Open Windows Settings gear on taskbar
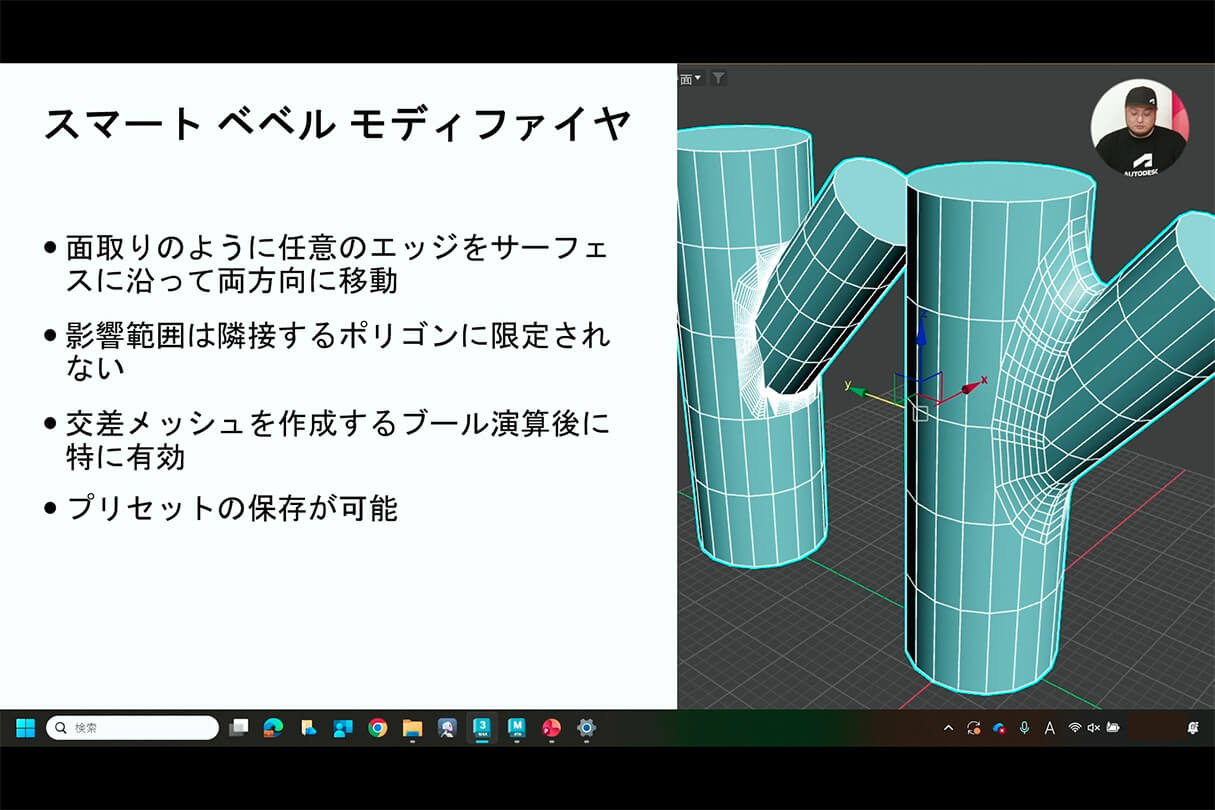1215x810 pixels. click(x=586, y=728)
